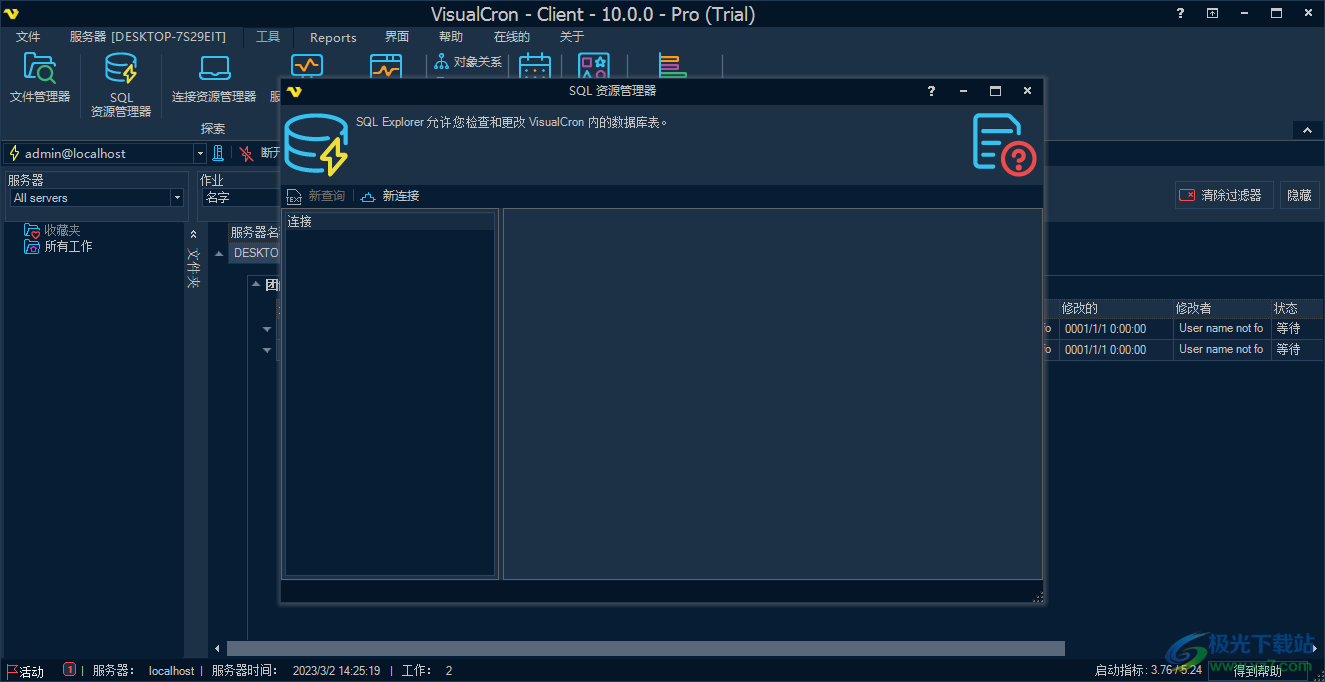The image size is (1325, 682).
Task: Open the All servers dropdown
Action: (177, 198)
